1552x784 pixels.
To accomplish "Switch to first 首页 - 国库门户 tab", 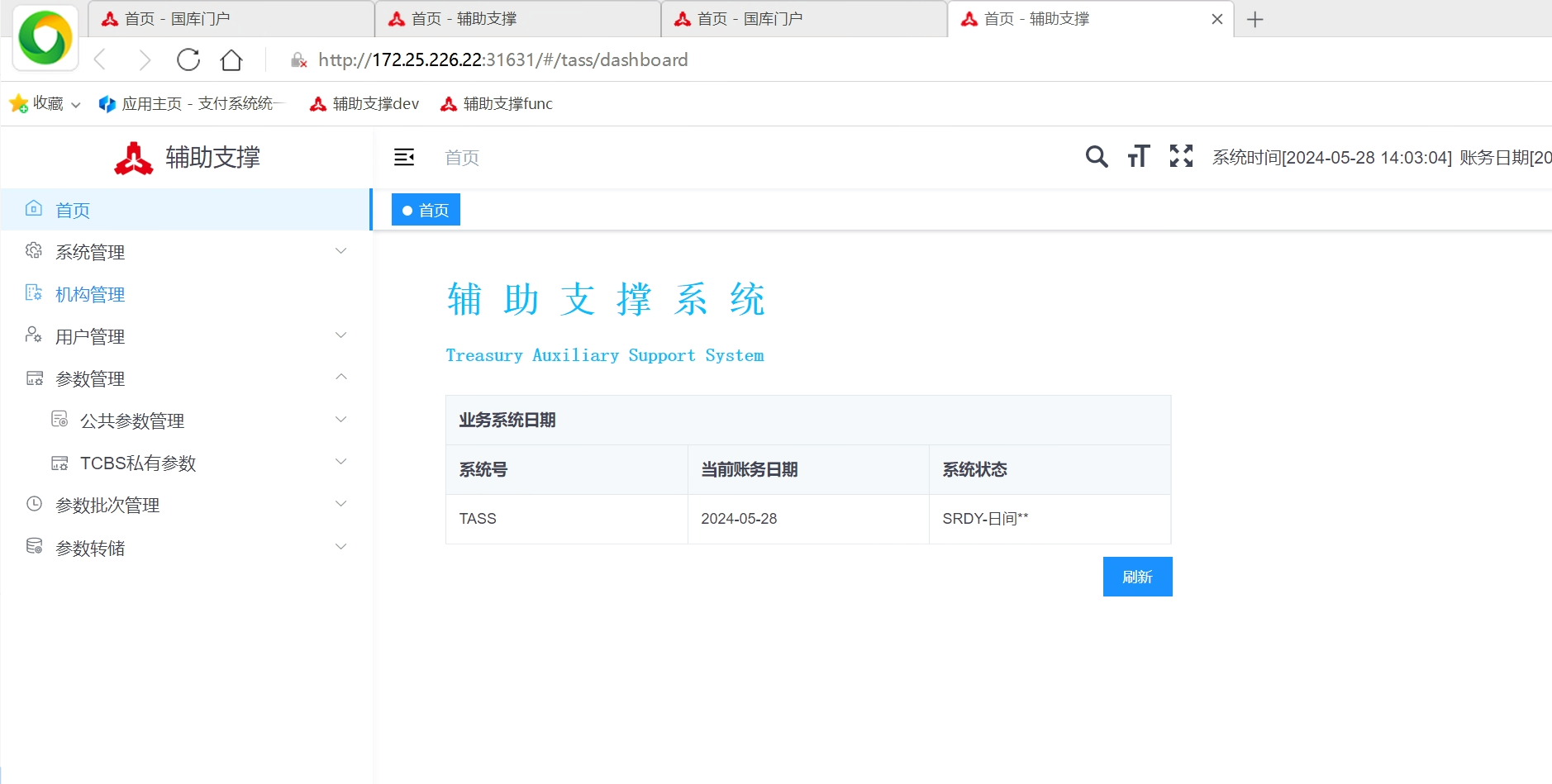I will 231,19.
